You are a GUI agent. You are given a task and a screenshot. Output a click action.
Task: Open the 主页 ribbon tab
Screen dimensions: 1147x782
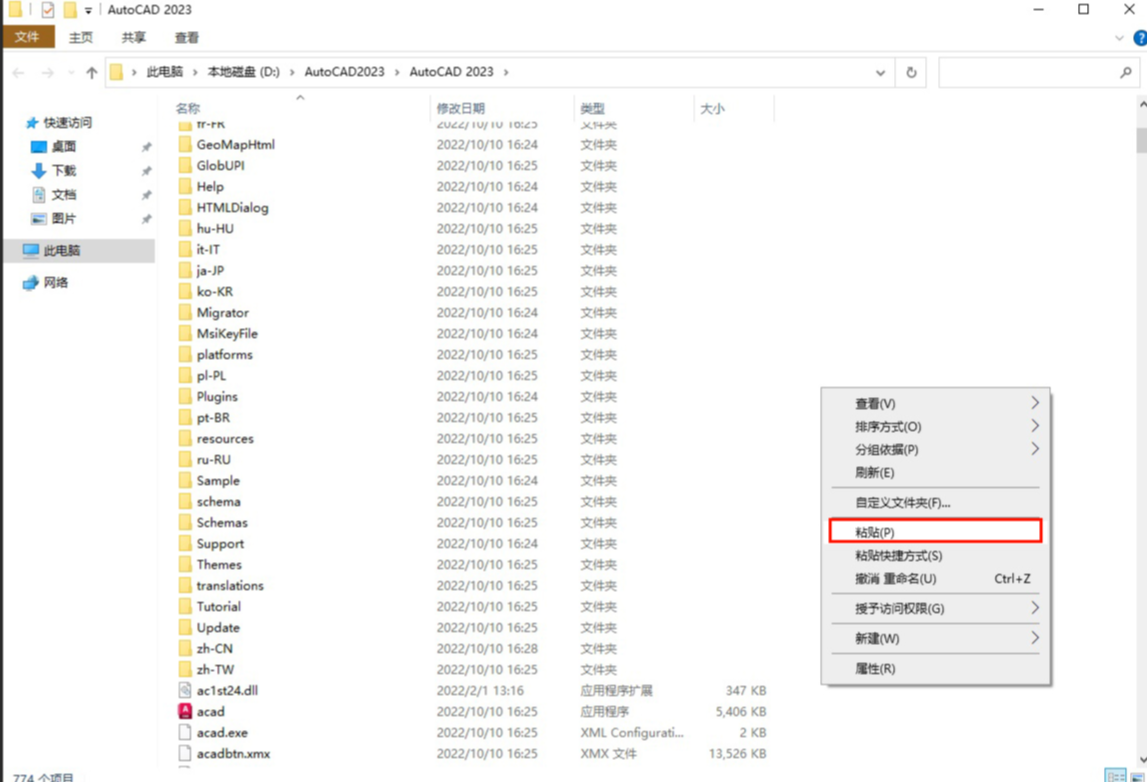[x=81, y=38]
